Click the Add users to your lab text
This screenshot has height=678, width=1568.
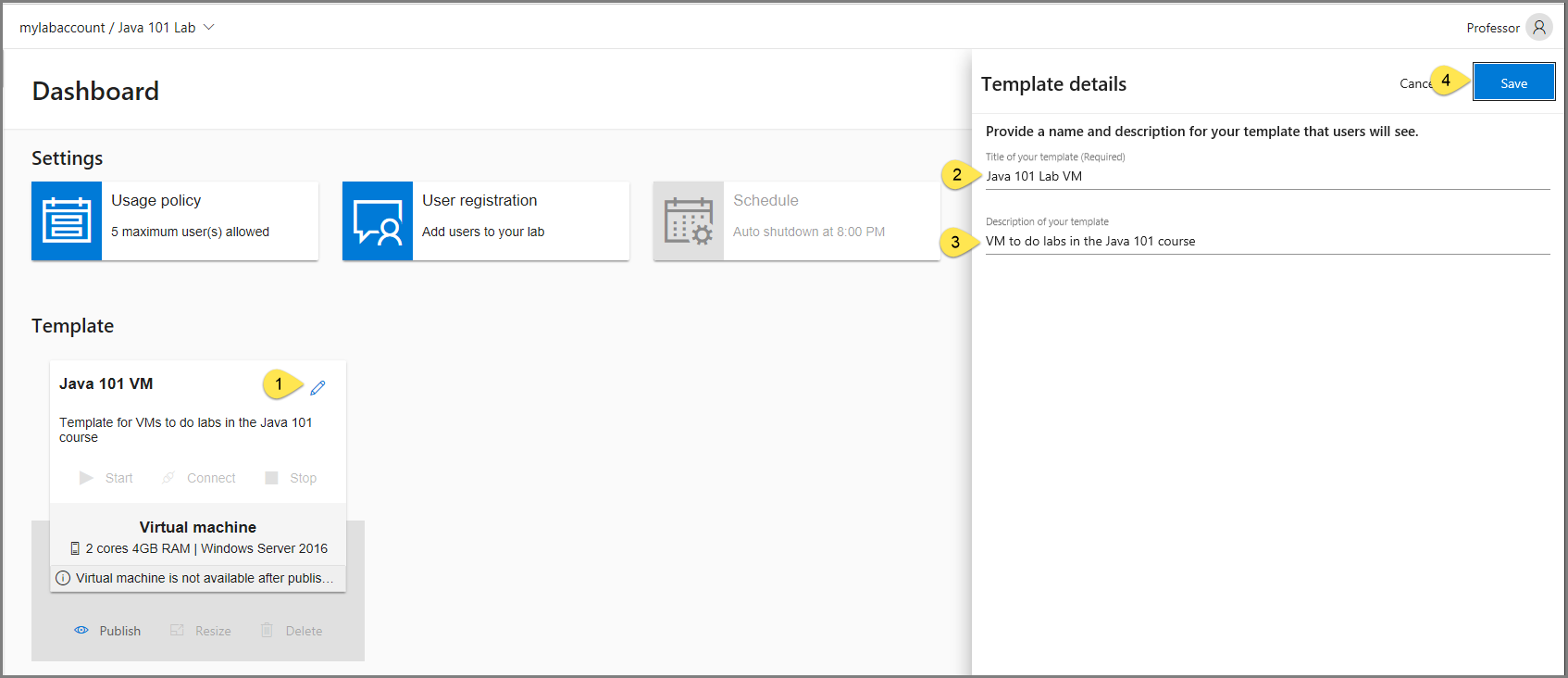coord(483,232)
